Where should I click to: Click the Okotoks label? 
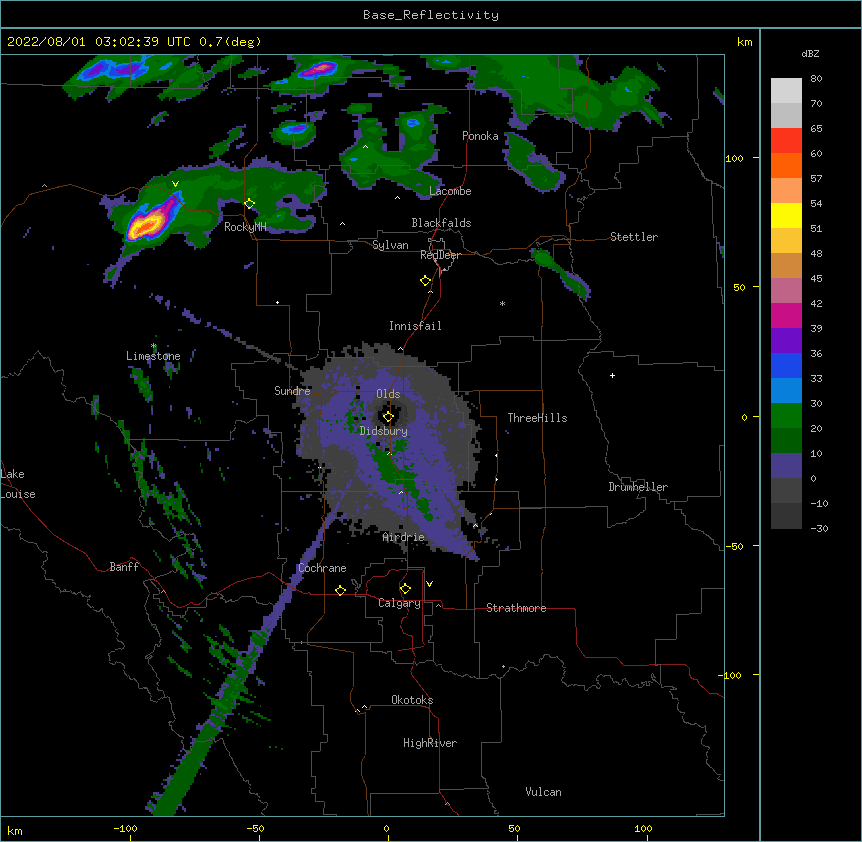412,700
